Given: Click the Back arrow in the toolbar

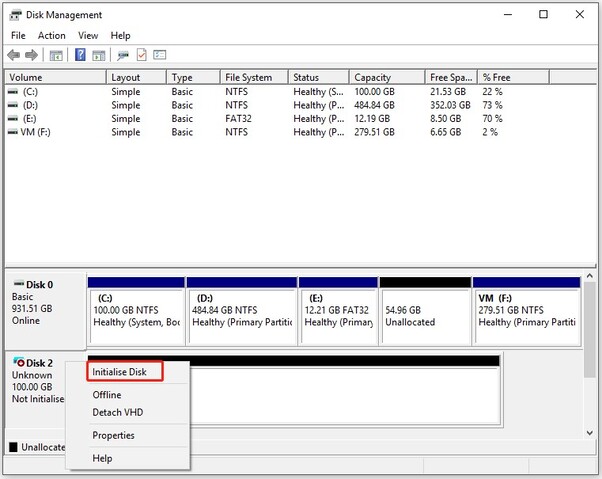Looking at the screenshot, I should click(13, 55).
